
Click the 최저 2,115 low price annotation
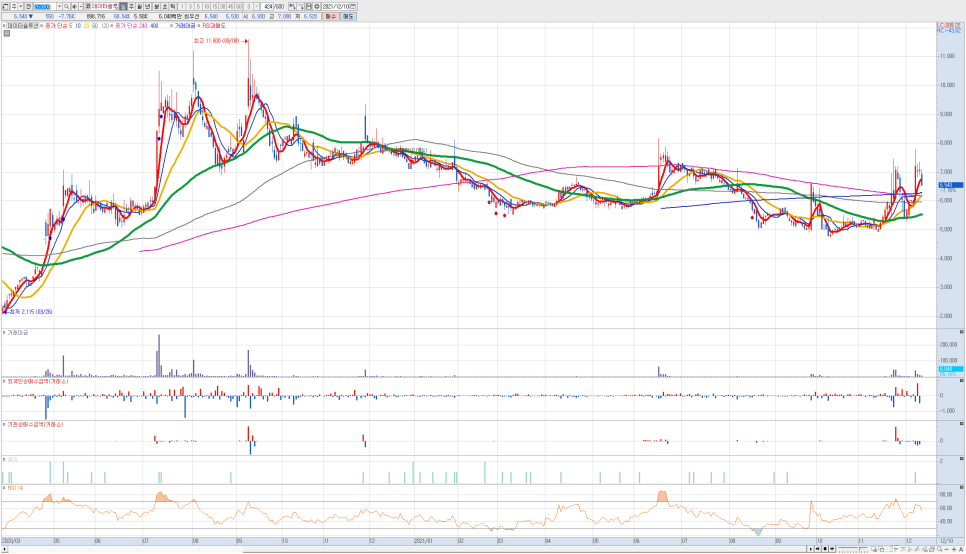coord(29,312)
